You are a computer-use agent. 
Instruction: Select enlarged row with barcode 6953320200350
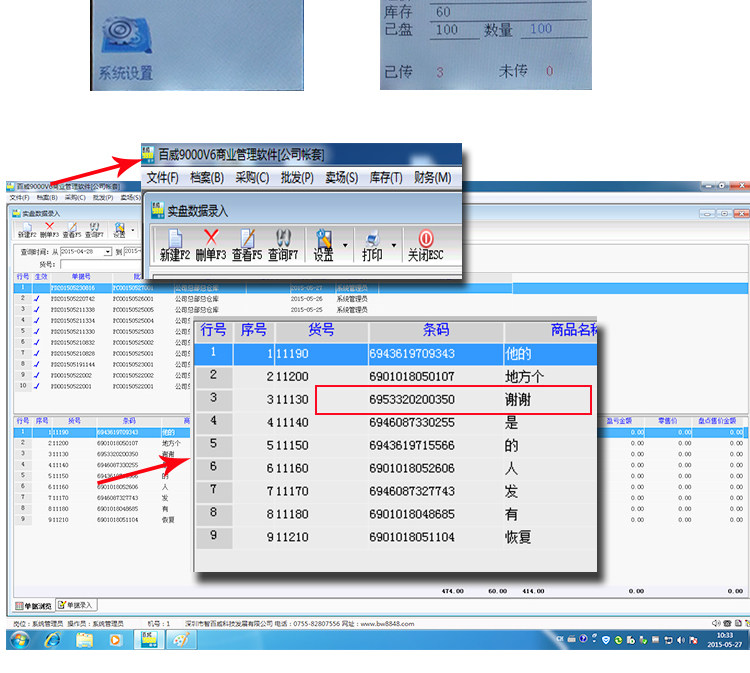click(396, 399)
